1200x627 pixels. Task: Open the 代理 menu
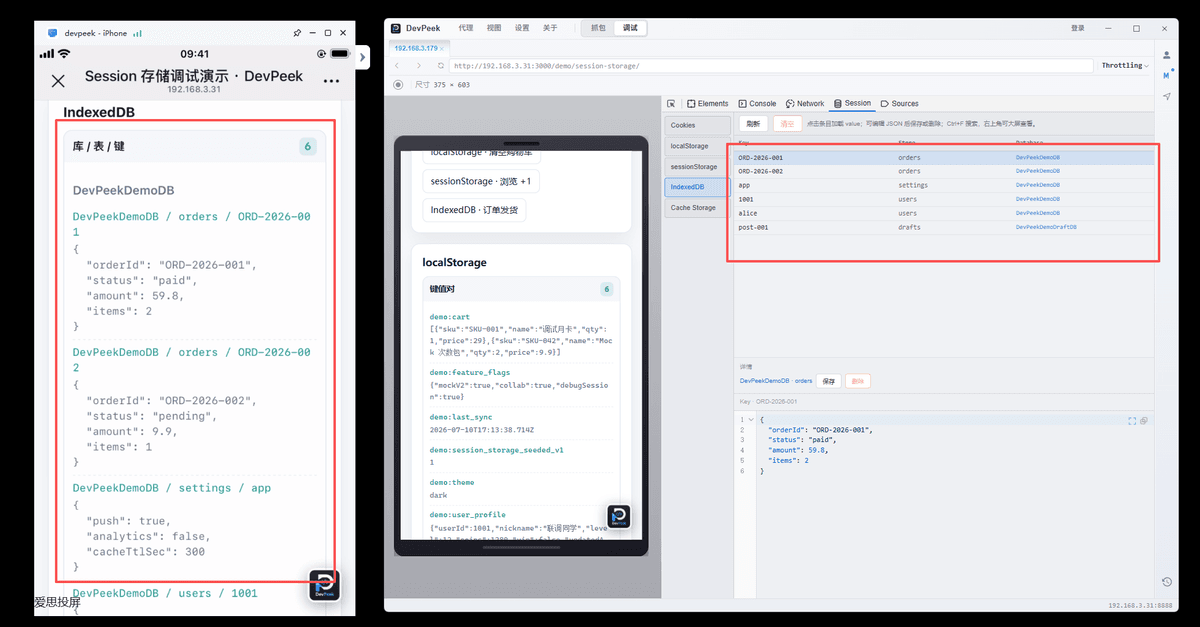(x=466, y=28)
